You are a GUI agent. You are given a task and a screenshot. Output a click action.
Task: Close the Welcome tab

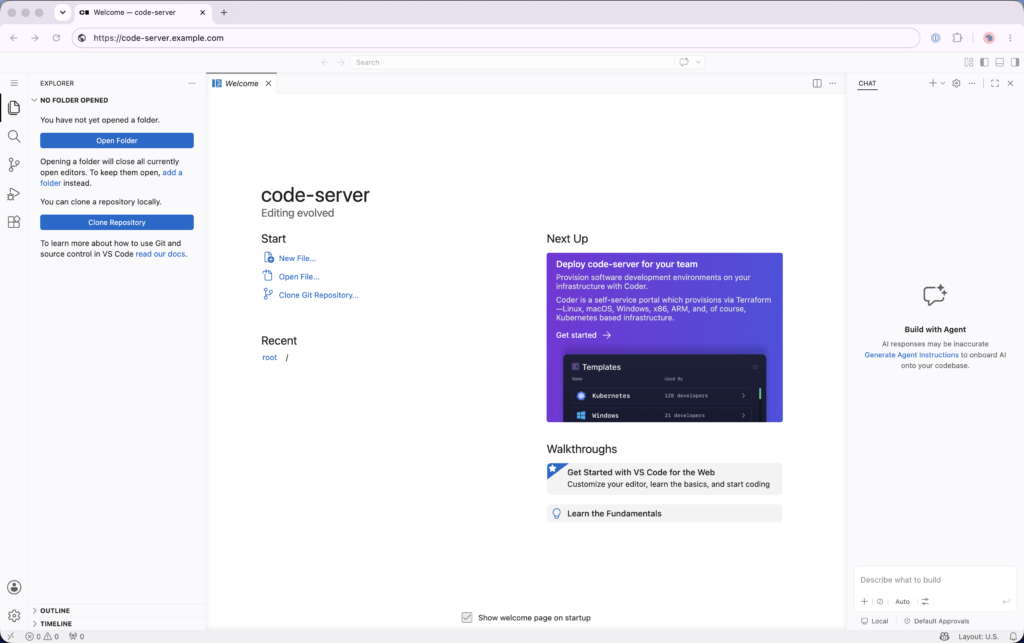[x=268, y=84]
